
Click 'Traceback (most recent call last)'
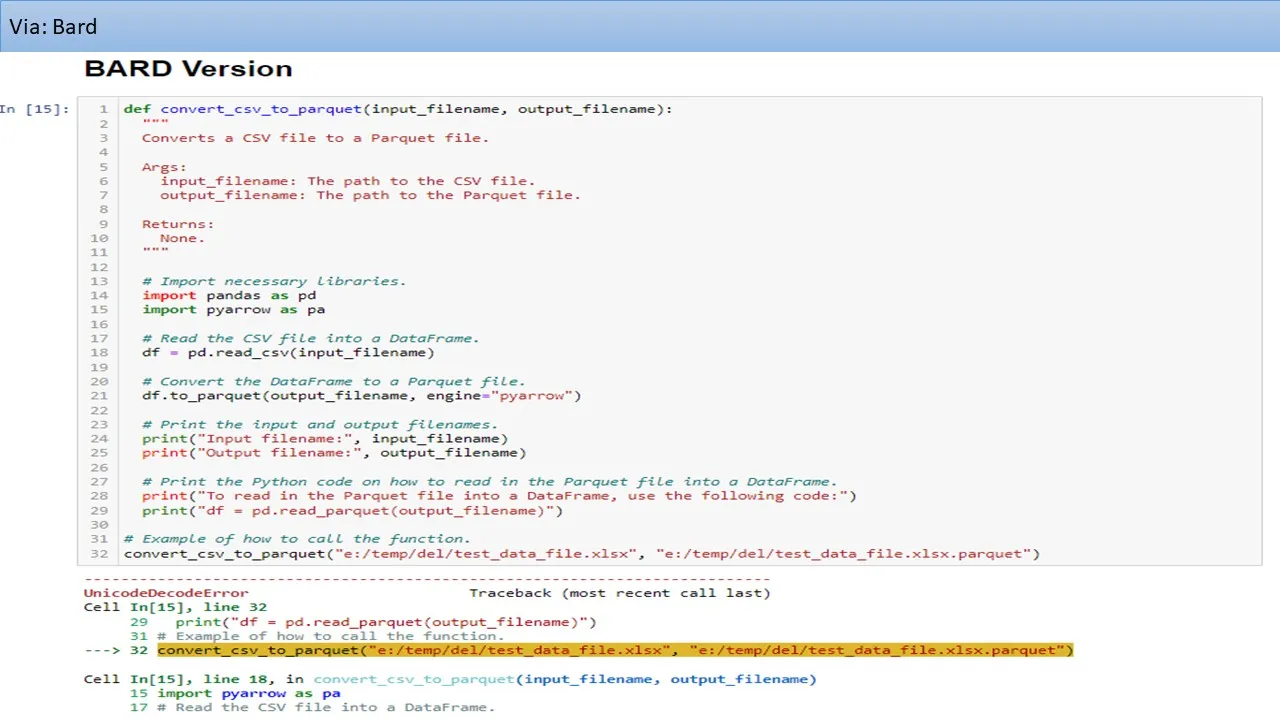pos(620,593)
